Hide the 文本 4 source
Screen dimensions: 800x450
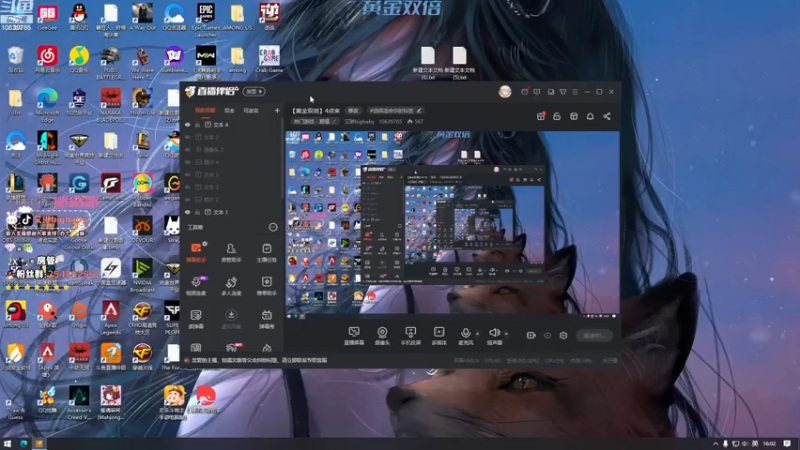187,124
